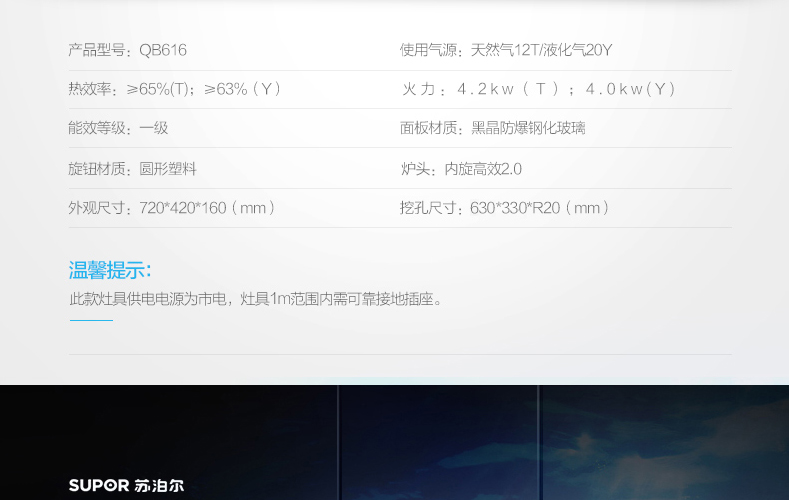Click the 炉头 内旋高效2.0 burner specification
This screenshot has width=789, height=500.
[461, 169]
